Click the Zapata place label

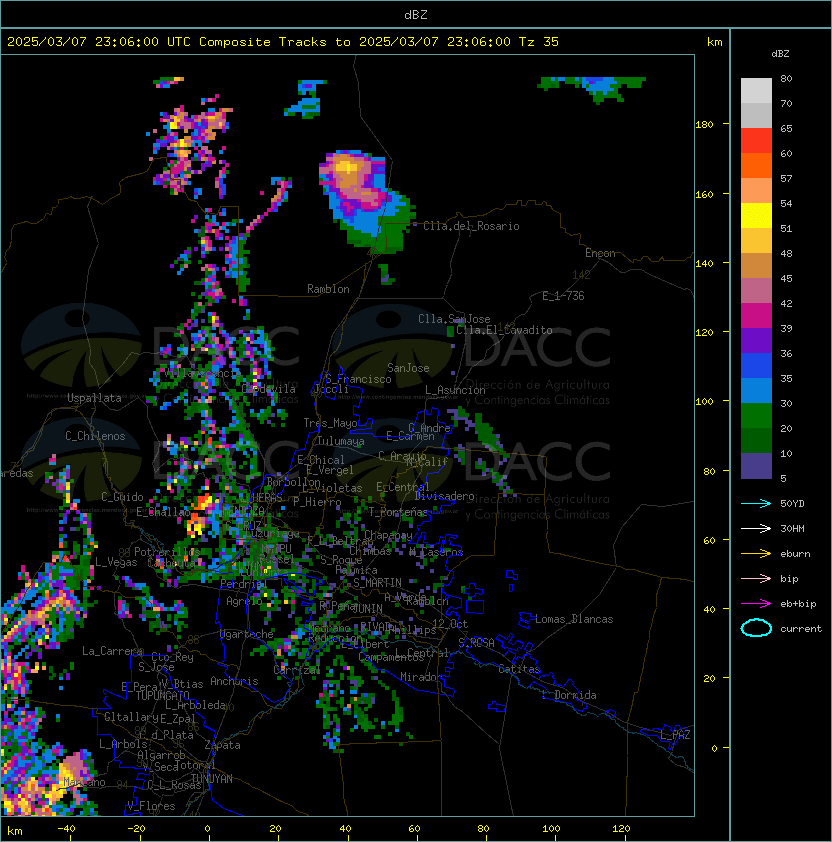[x=222, y=745]
